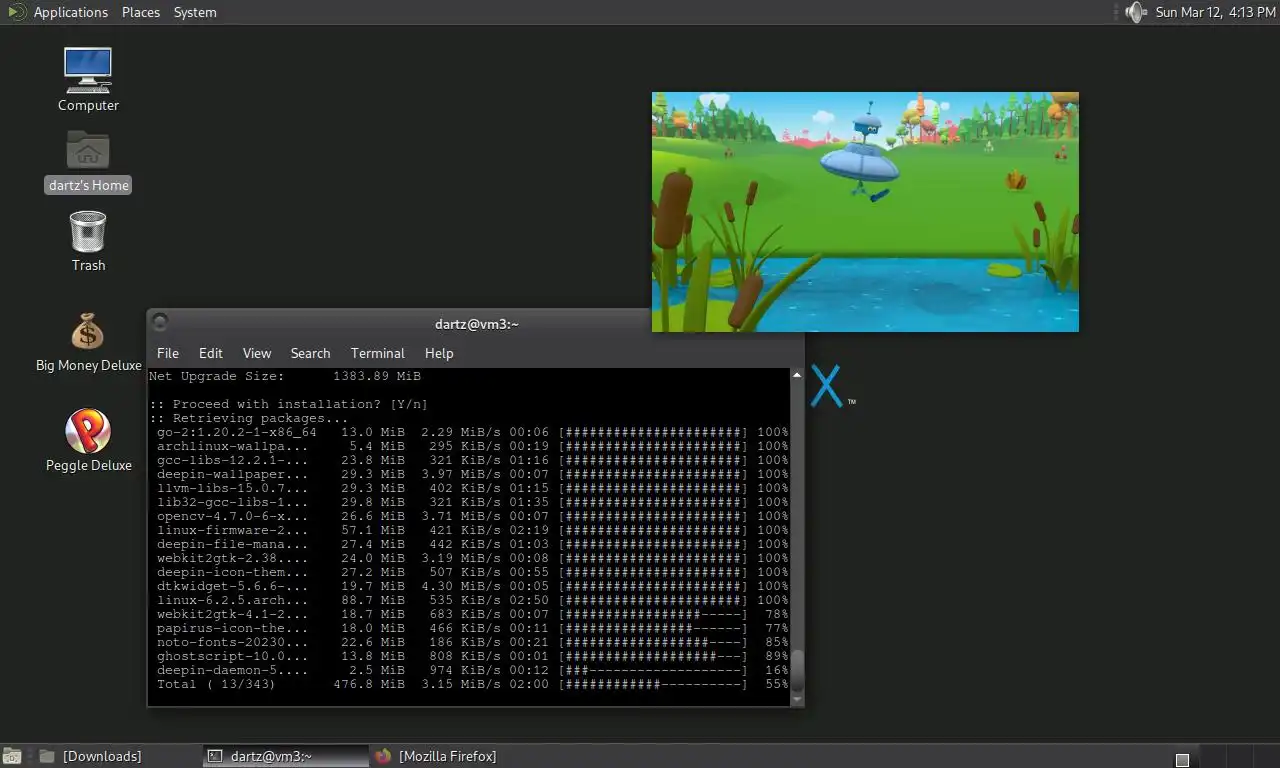Click the 'Net Upgrade Size' line
Image resolution: width=1280 pixels, height=768 pixels.
285,376
